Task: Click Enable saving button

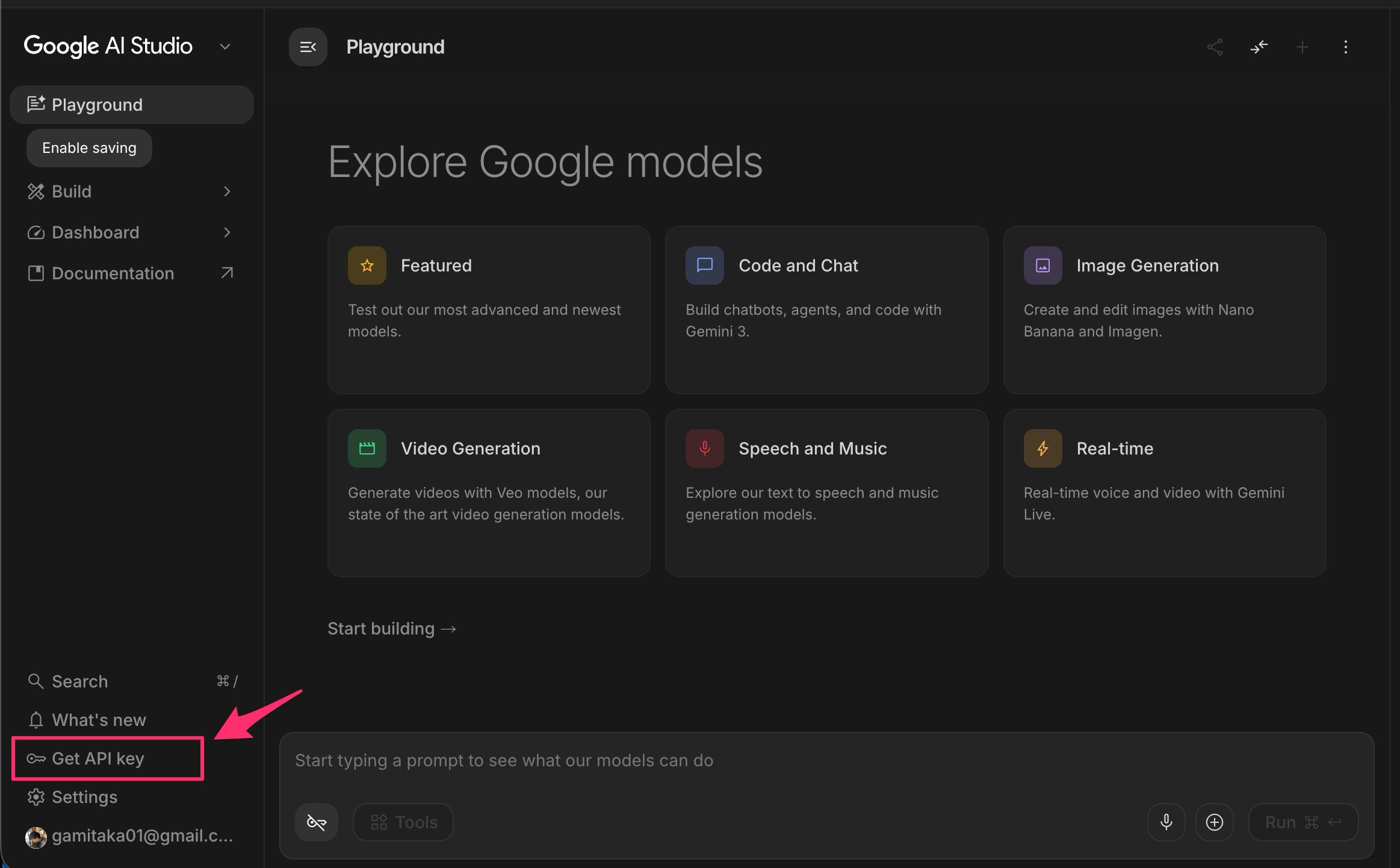Action: pos(89,148)
